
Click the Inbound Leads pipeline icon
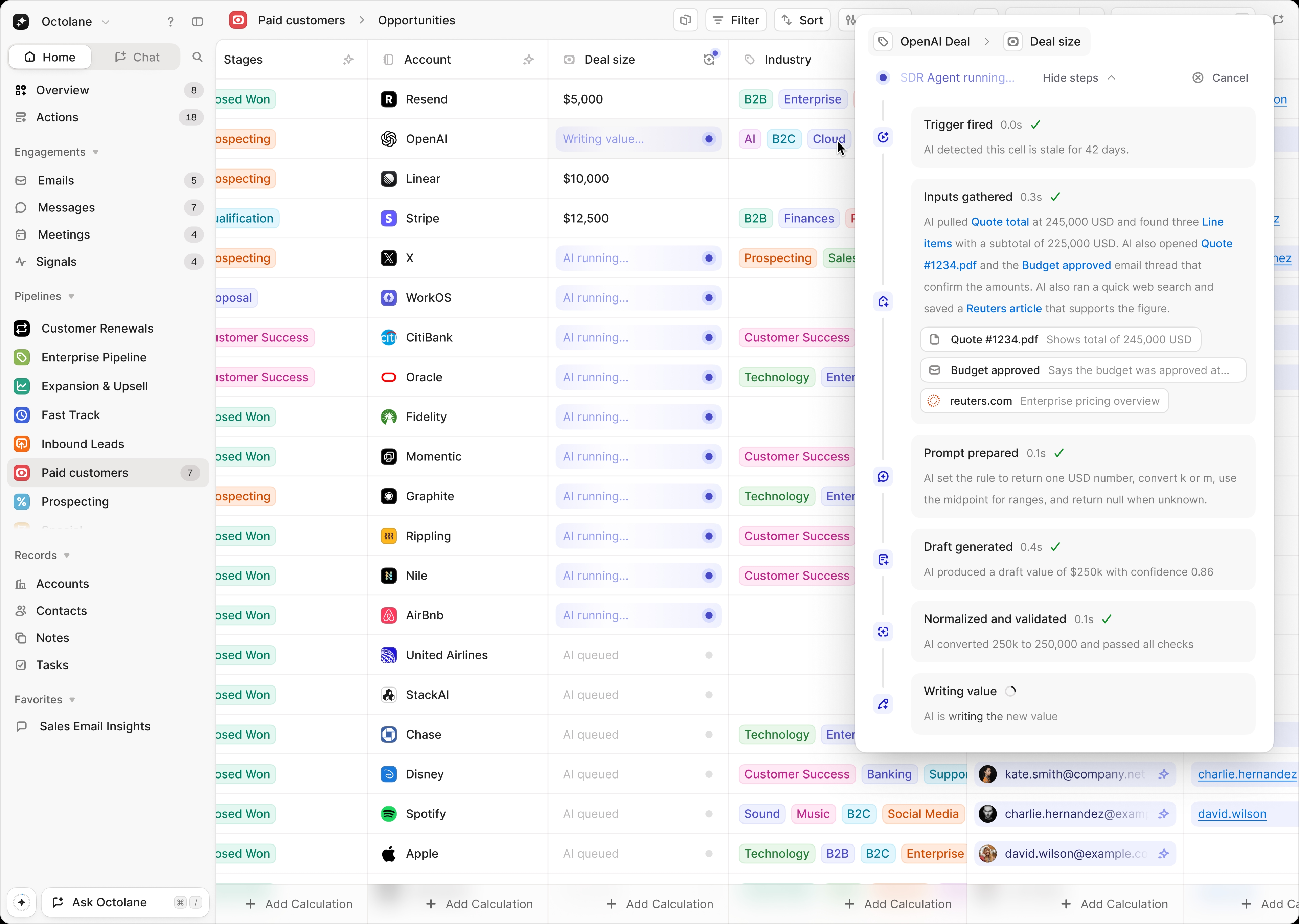22,444
